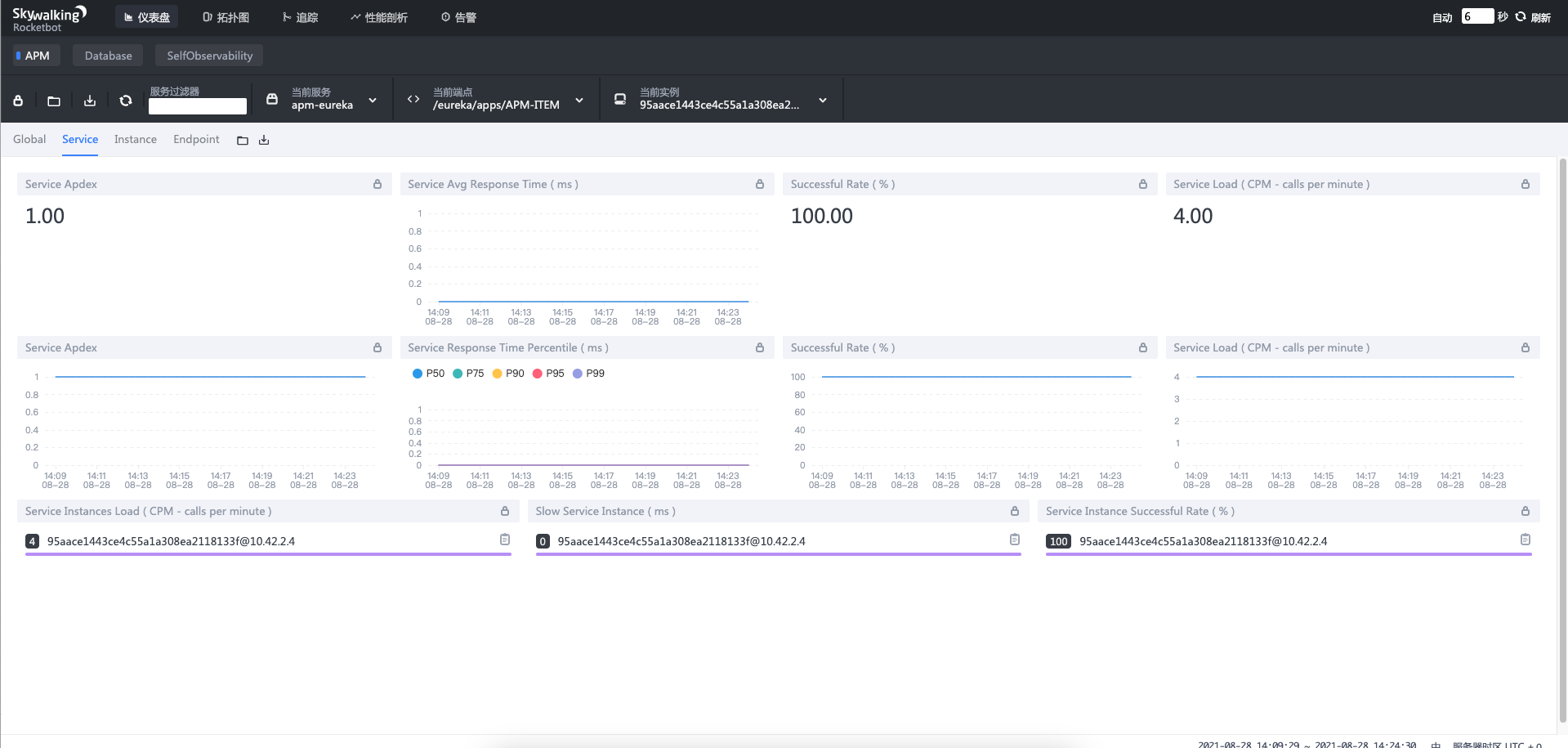Image resolution: width=1568 pixels, height=748 pixels.
Task: Toggle the P95 legend series
Action: (x=548, y=374)
